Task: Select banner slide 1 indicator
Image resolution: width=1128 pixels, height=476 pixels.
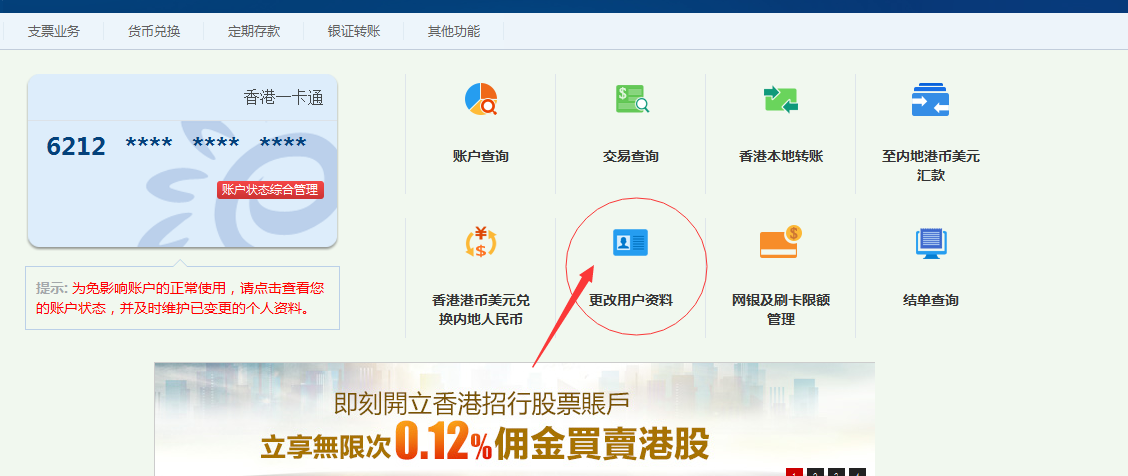Action: 794,472
